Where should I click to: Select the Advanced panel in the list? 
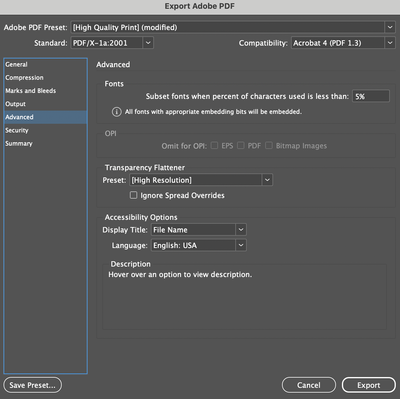pyautogui.click(x=46, y=117)
